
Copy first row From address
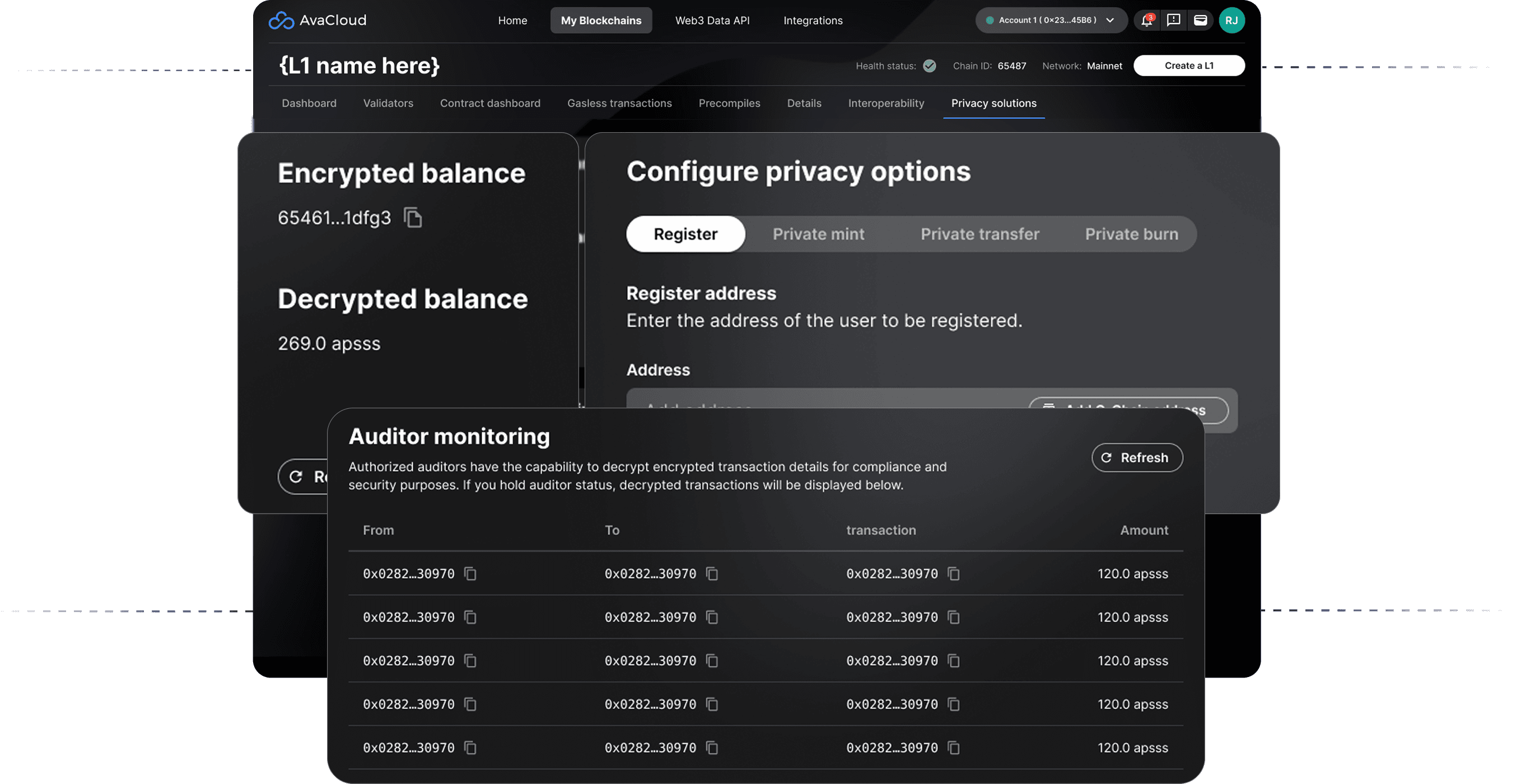coord(470,574)
